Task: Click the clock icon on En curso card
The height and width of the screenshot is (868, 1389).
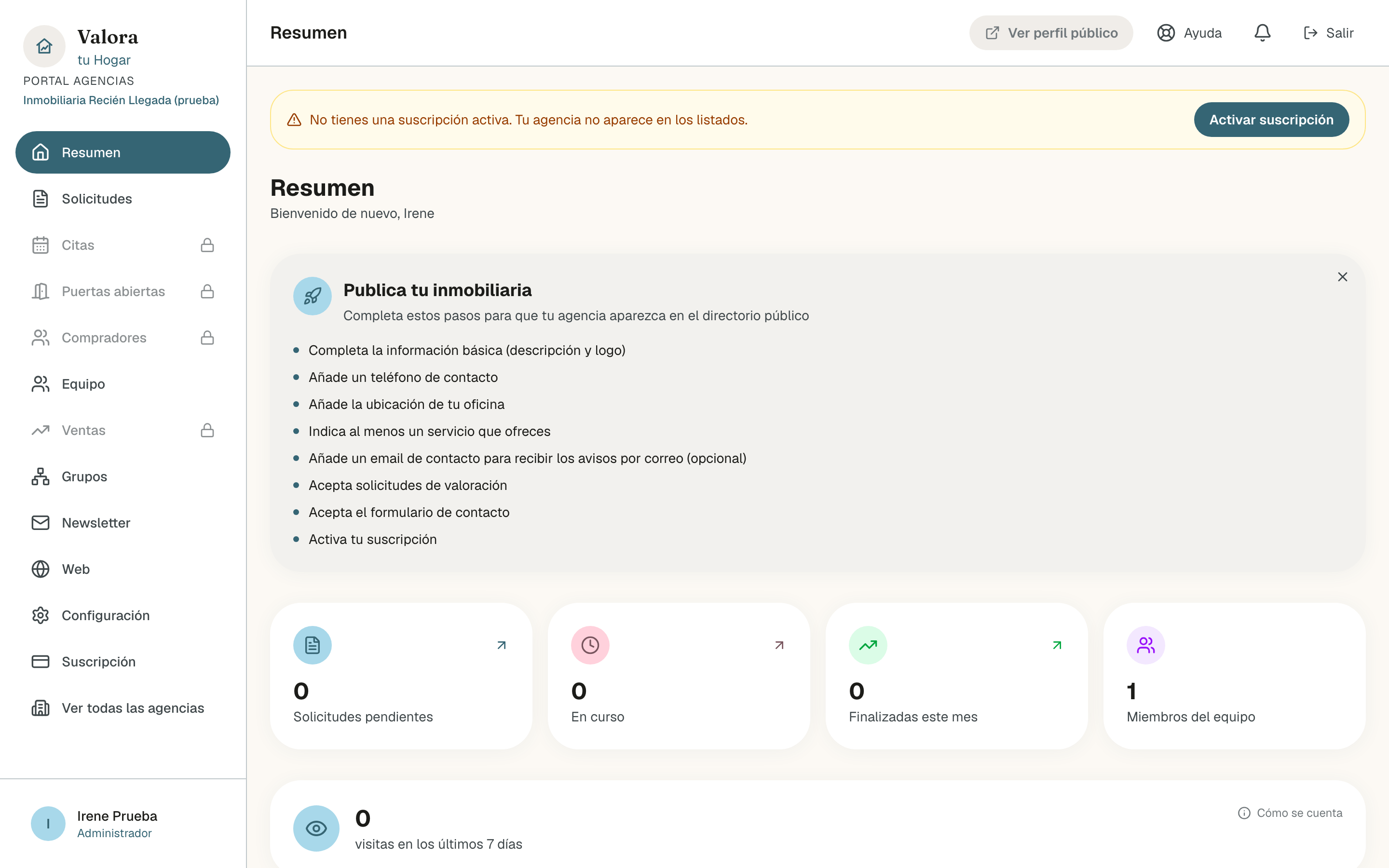Action: point(590,645)
